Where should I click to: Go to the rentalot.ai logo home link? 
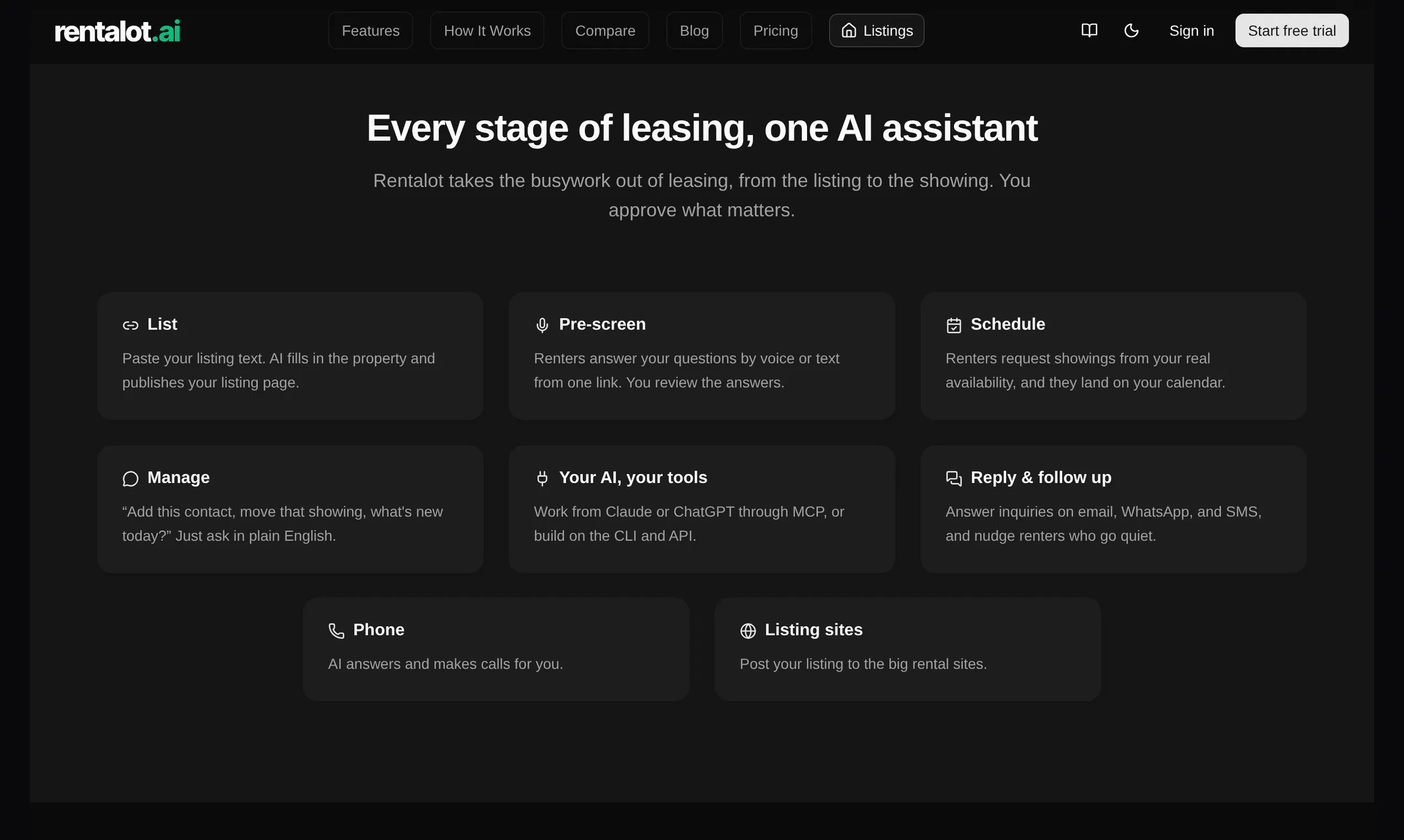click(x=117, y=31)
